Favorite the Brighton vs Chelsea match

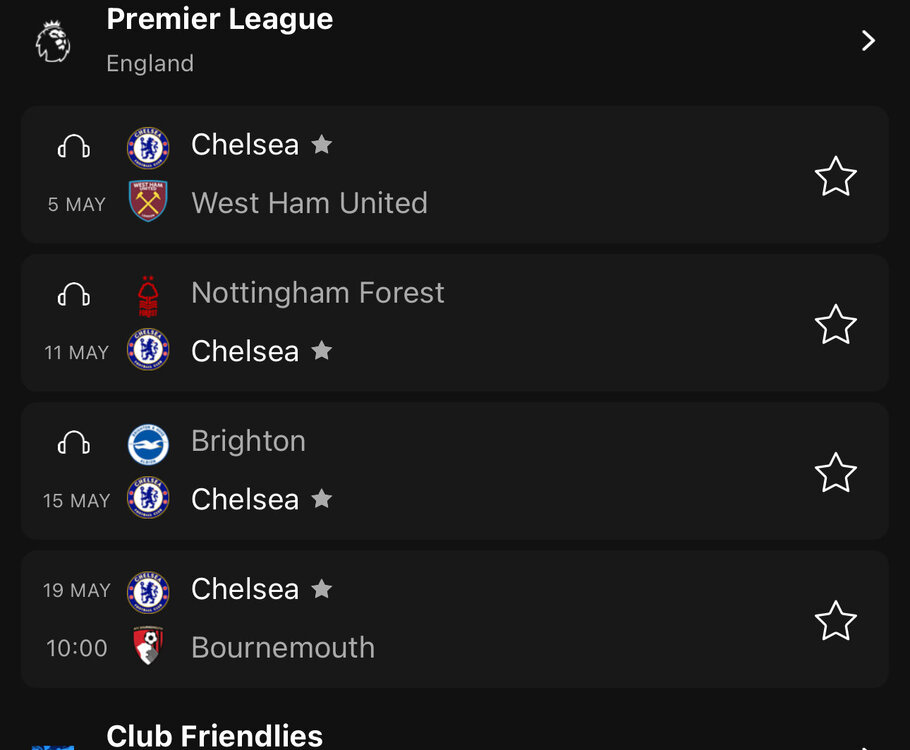(x=836, y=473)
